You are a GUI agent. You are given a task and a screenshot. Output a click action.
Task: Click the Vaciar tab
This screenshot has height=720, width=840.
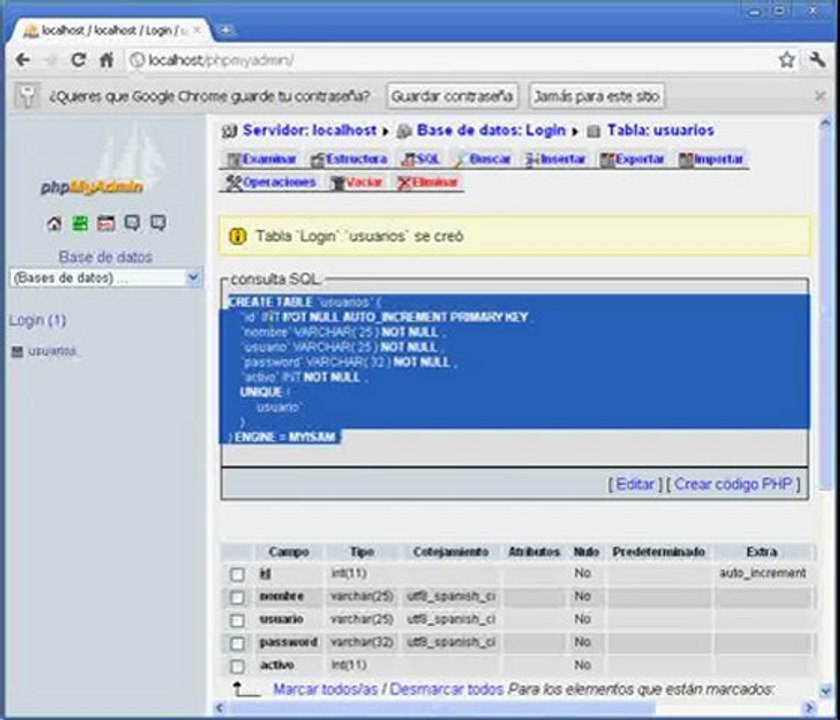(x=356, y=183)
